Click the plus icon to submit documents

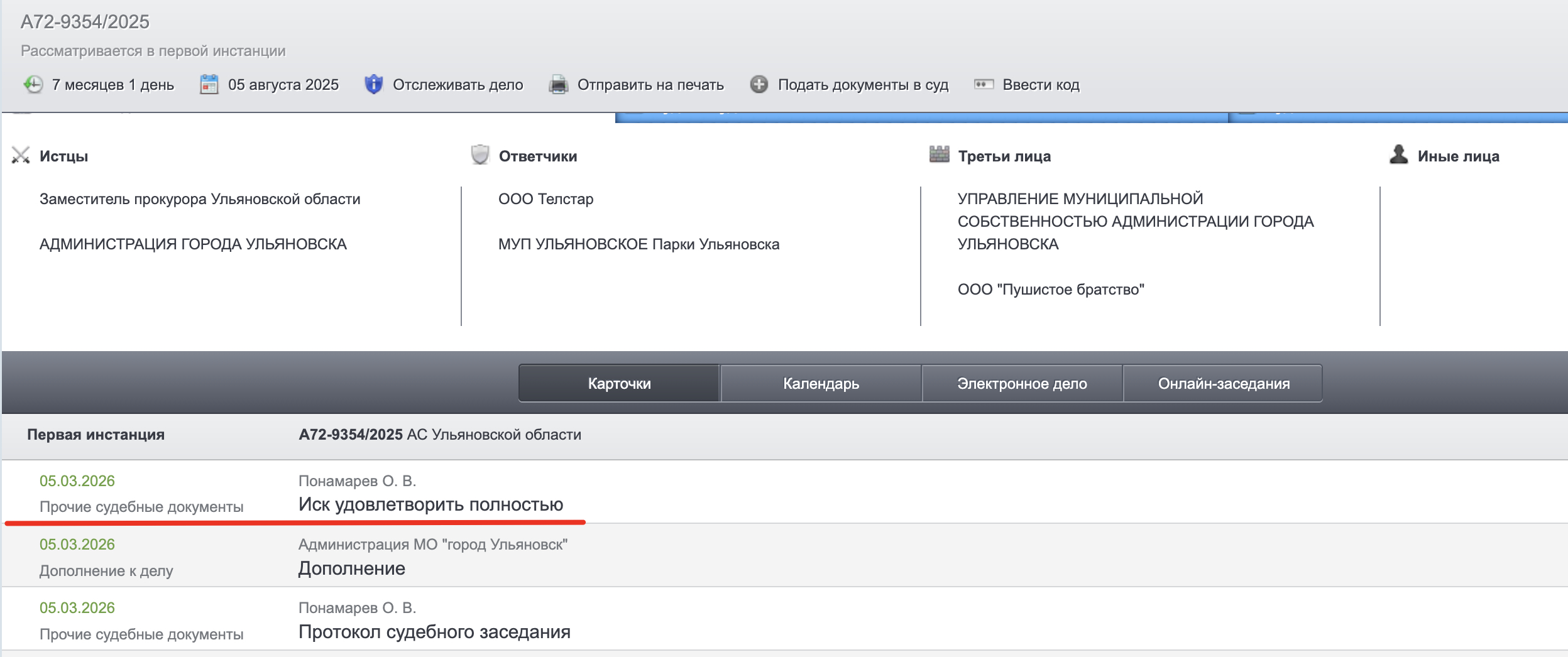click(759, 84)
